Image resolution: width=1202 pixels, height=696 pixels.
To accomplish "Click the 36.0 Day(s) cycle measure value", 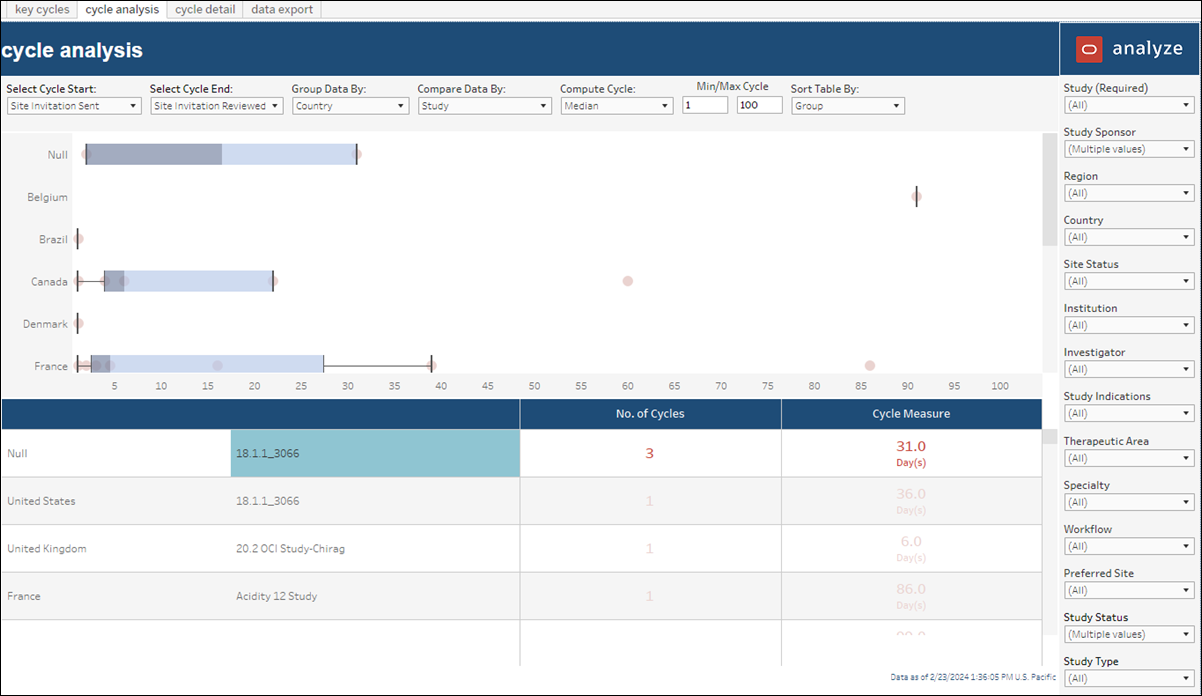I will (910, 500).
